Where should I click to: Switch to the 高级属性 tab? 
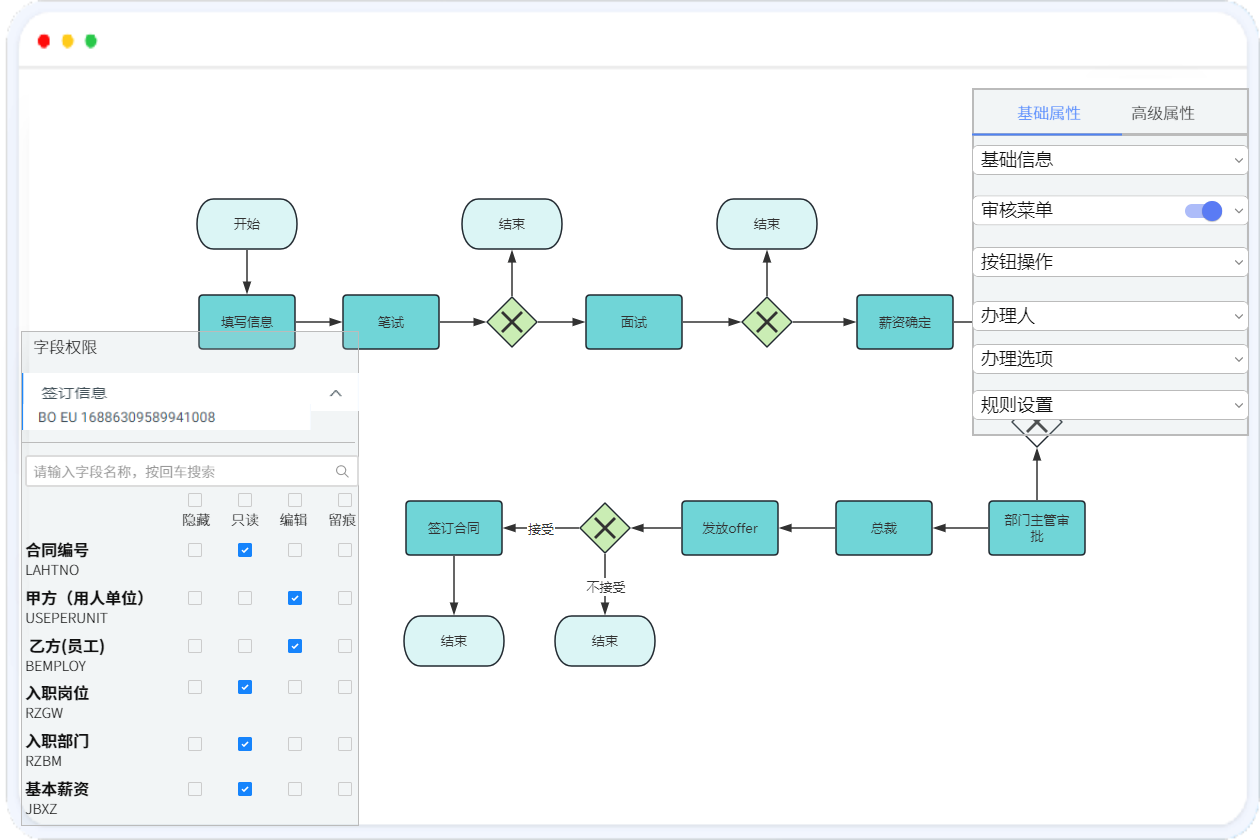(x=1163, y=114)
